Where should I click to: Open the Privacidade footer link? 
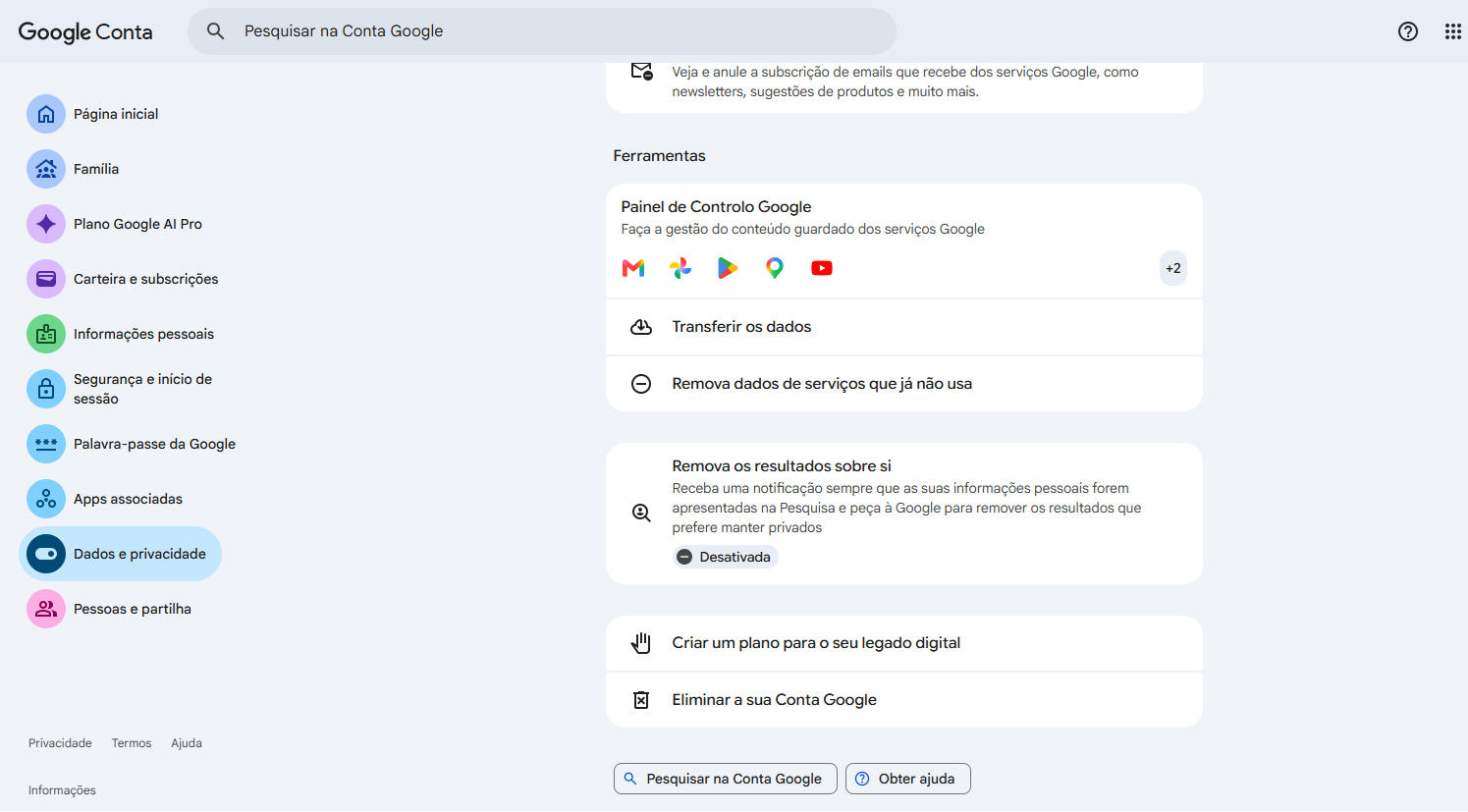tap(60, 743)
